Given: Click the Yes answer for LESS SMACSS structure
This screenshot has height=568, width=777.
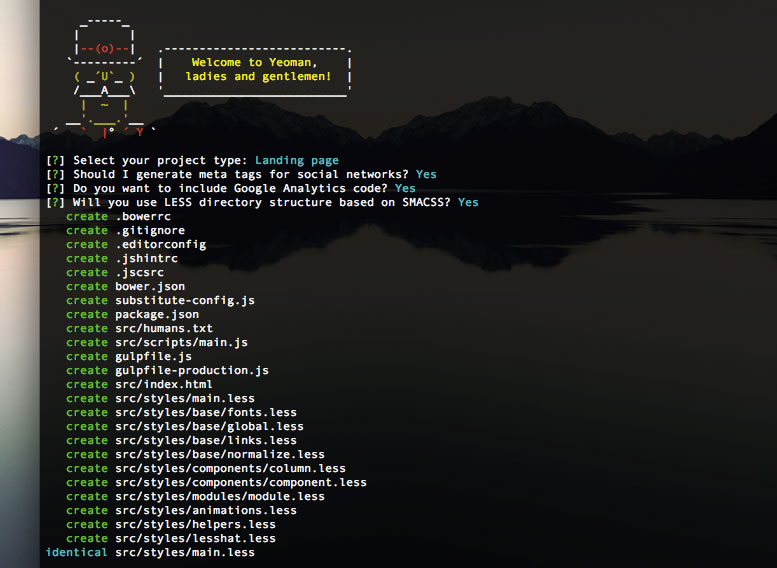Looking at the screenshot, I should [x=468, y=202].
